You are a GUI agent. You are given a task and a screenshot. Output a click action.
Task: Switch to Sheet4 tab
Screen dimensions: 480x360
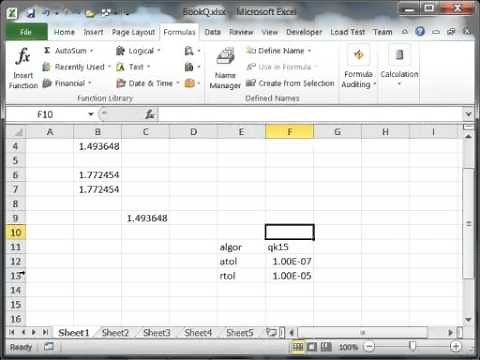click(x=198, y=333)
